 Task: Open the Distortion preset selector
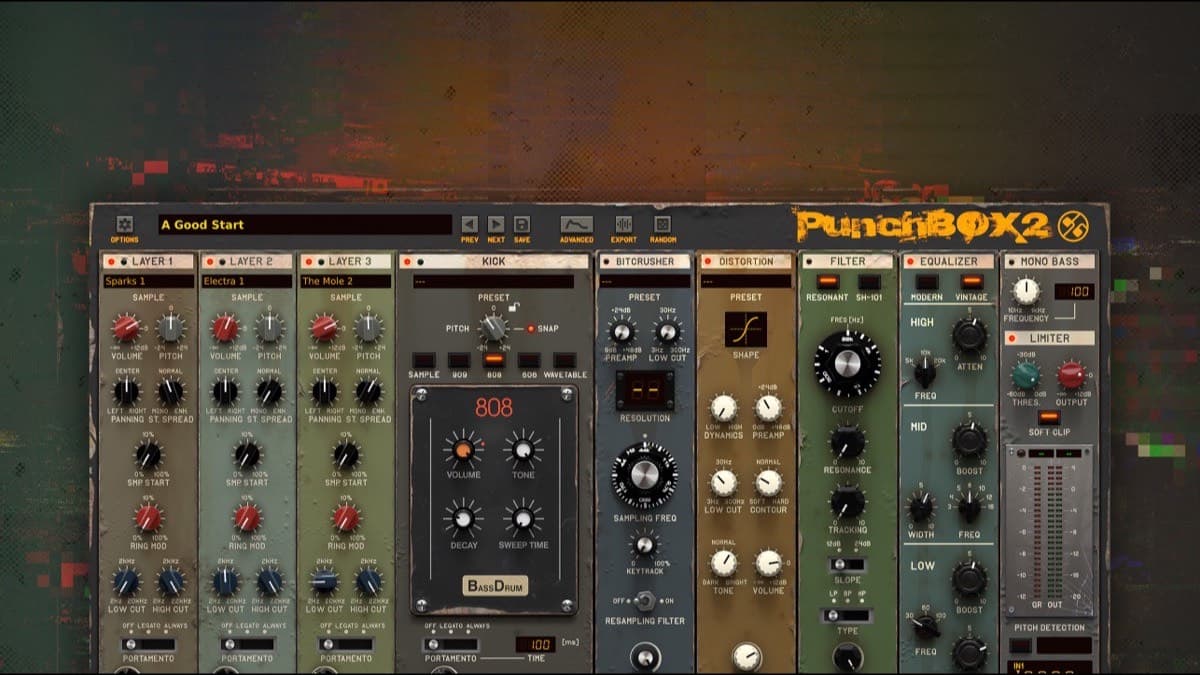pos(746,282)
